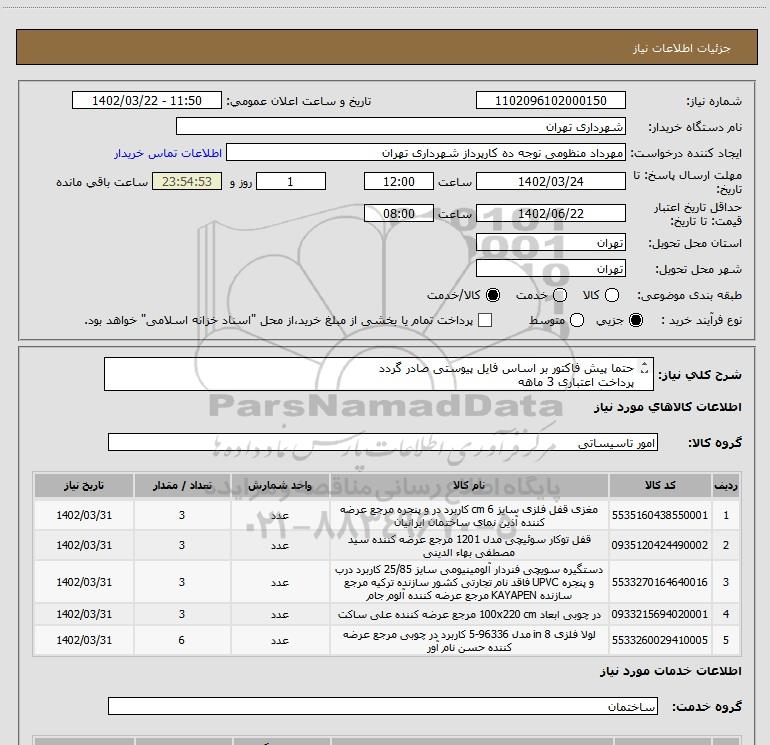Click the heading اطلاعات خدمات مورد نیاز
This screenshot has height=745, width=770.
pos(671,671)
